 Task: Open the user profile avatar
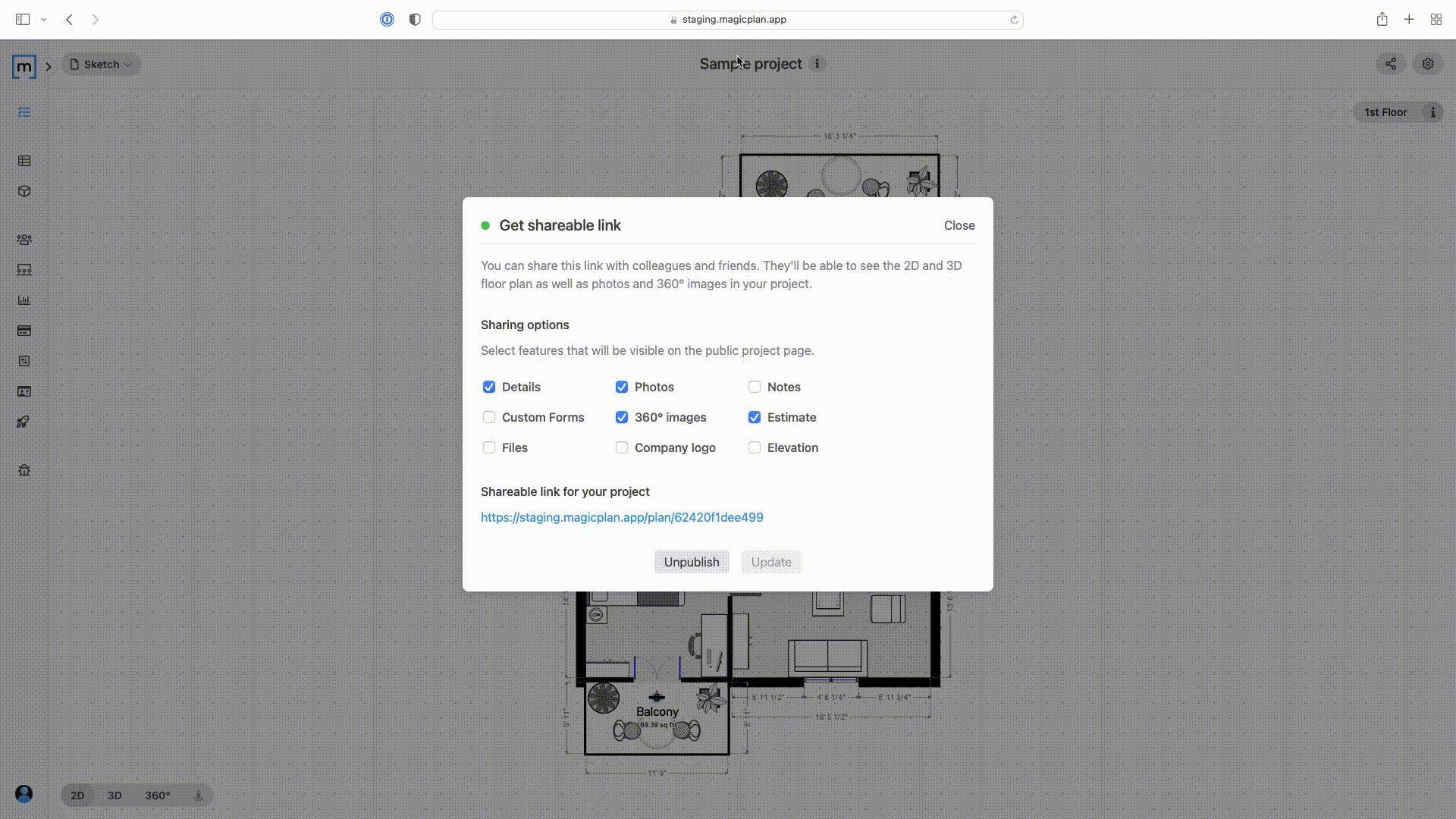pyautogui.click(x=24, y=793)
